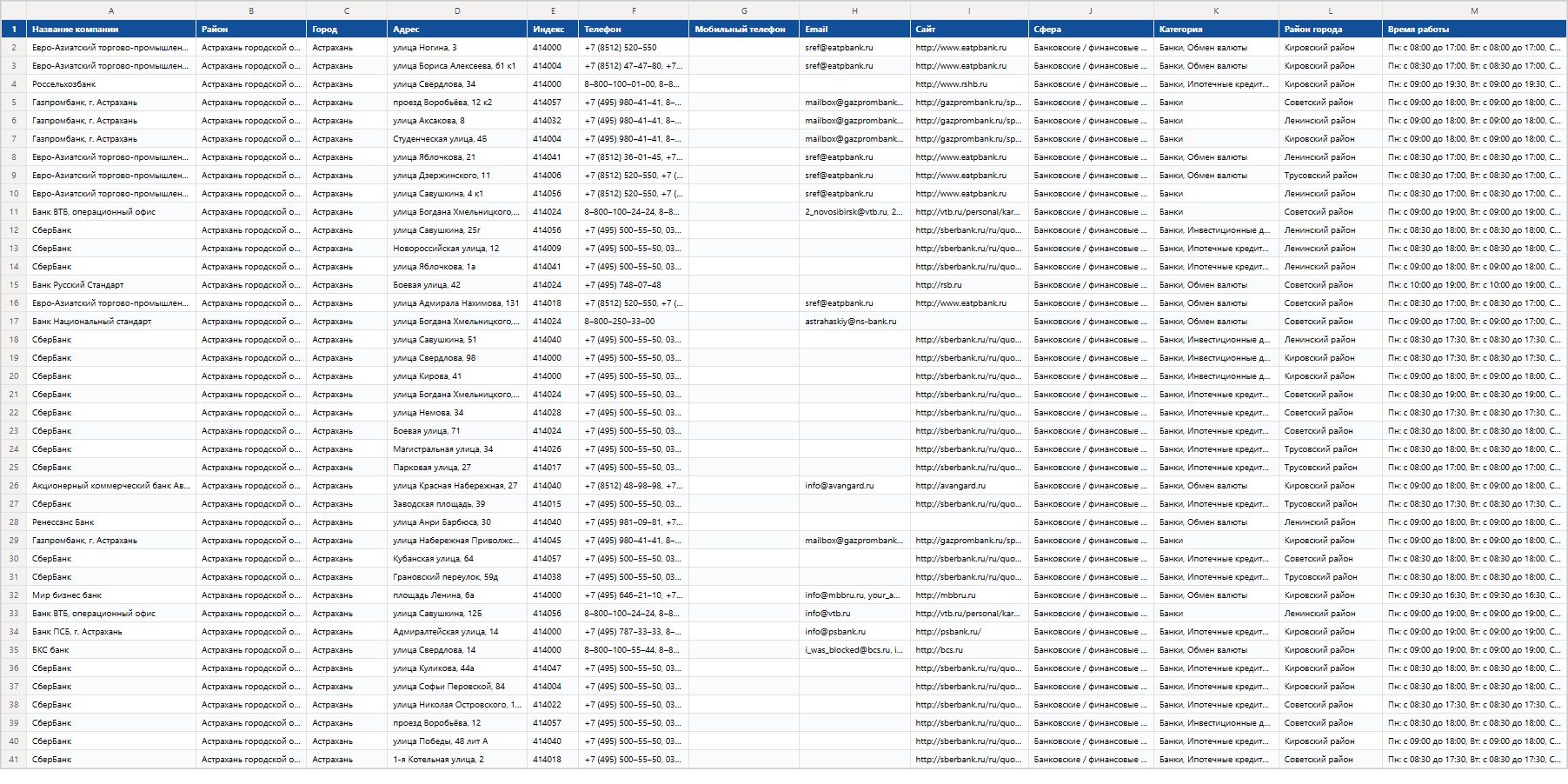Select phone cell '8-800-250-33-00'

pos(634,322)
